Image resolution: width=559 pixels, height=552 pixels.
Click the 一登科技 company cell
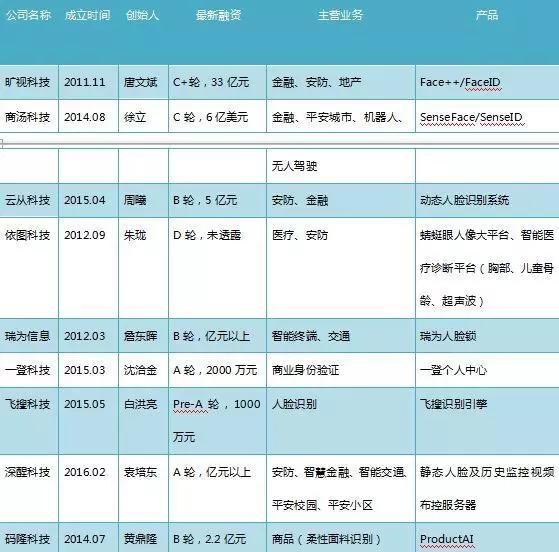(x=28, y=370)
